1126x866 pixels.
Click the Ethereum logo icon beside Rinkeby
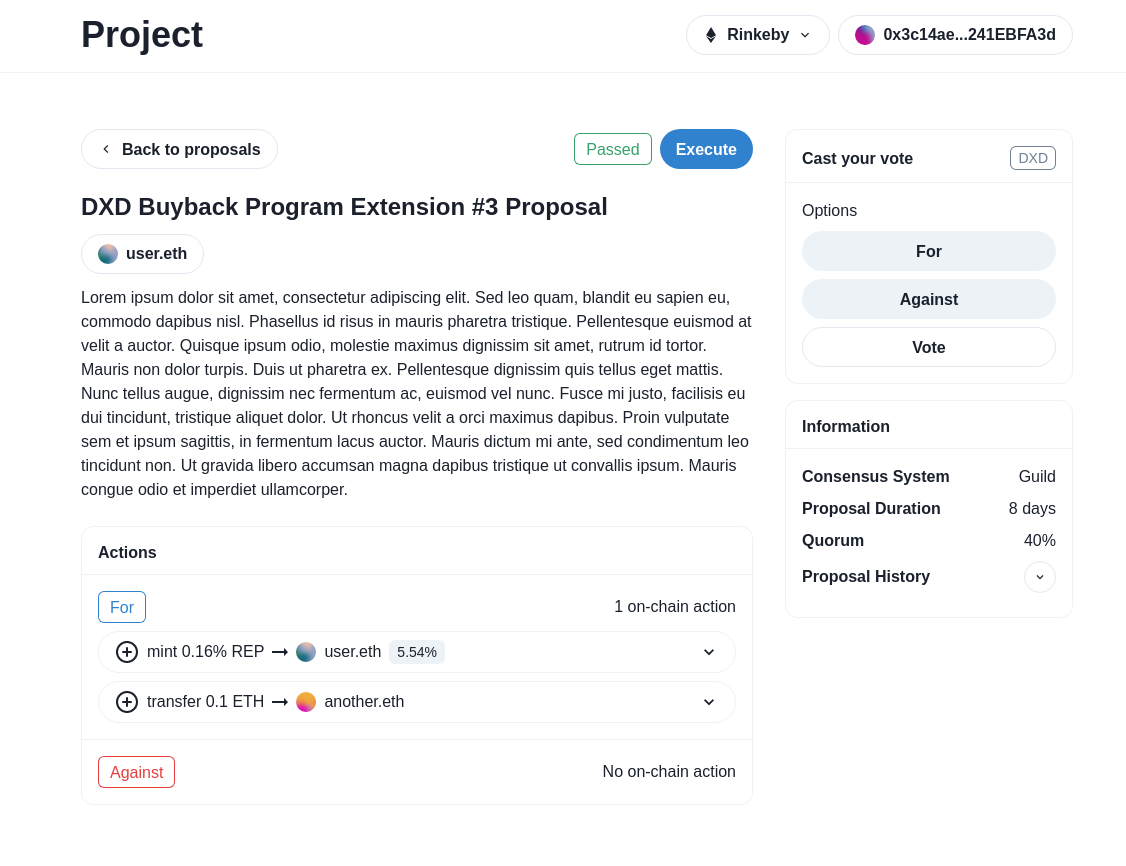click(x=711, y=35)
